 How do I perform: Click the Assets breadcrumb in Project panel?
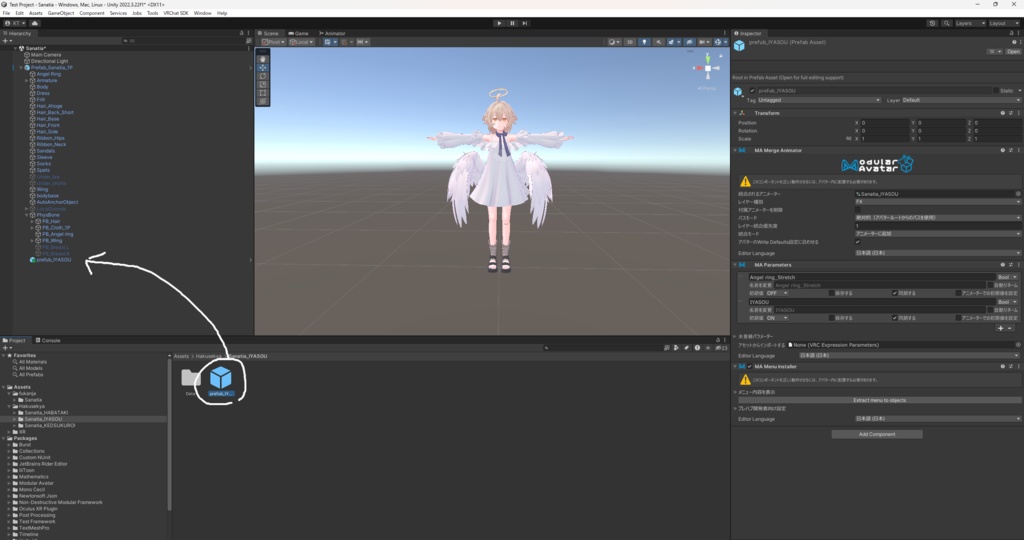pos(181,357)
